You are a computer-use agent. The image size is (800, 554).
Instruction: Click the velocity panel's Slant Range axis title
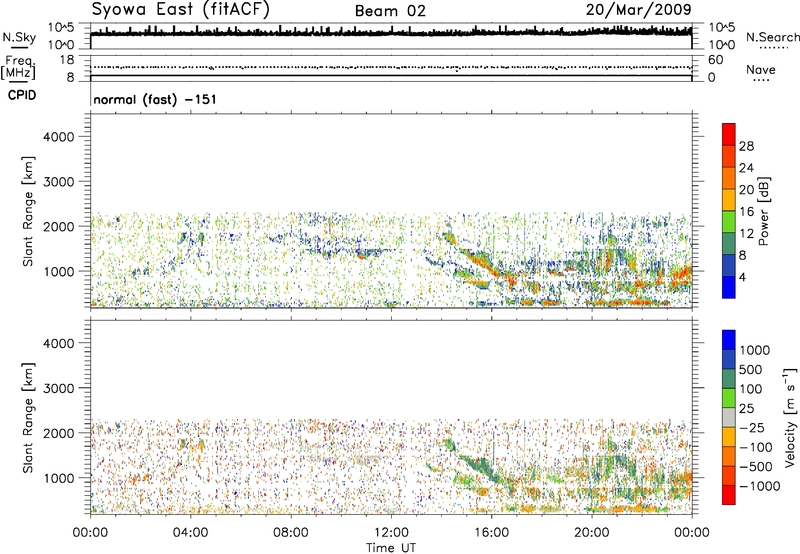28,418
